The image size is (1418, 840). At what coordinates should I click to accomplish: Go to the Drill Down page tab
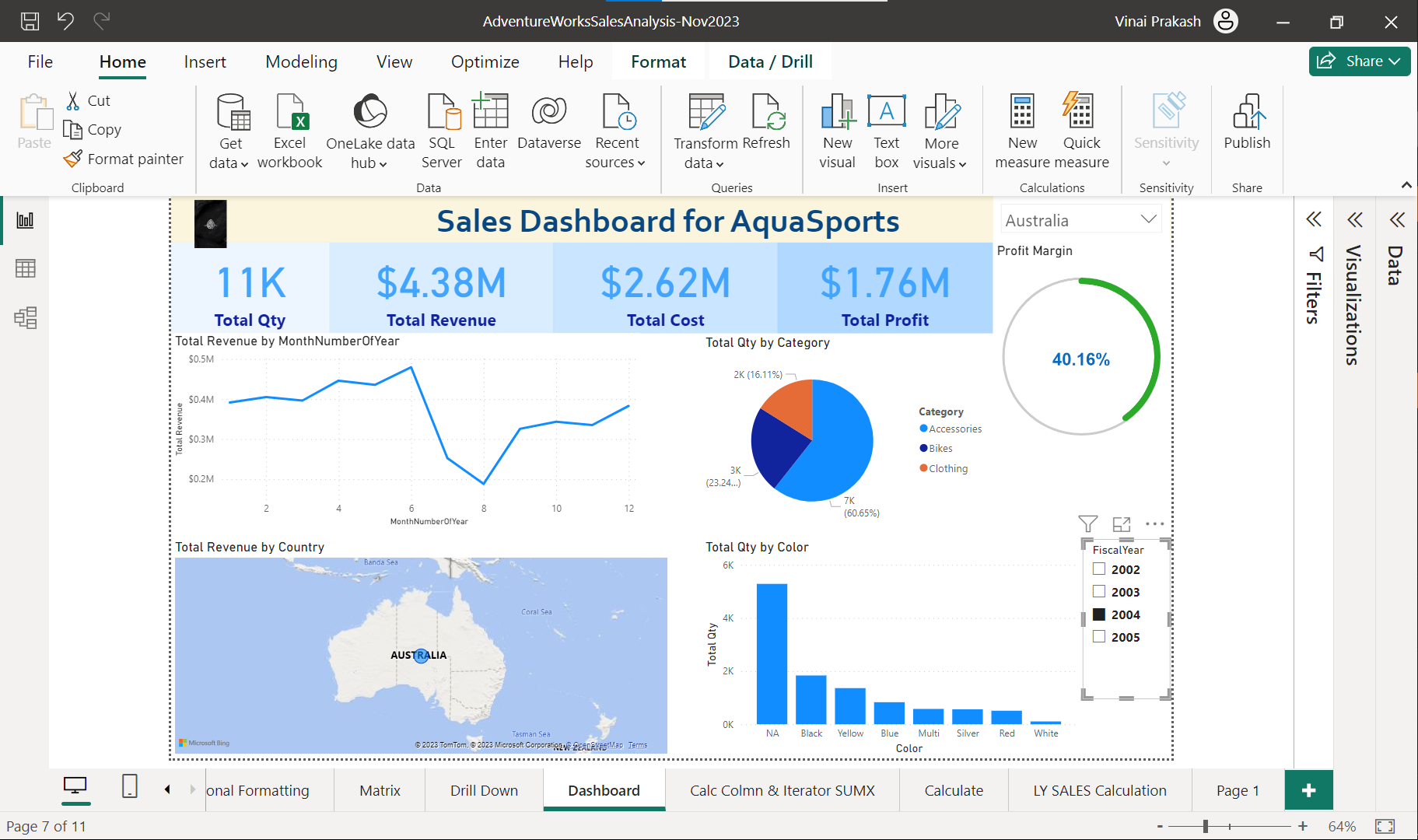tap(484, 790)
